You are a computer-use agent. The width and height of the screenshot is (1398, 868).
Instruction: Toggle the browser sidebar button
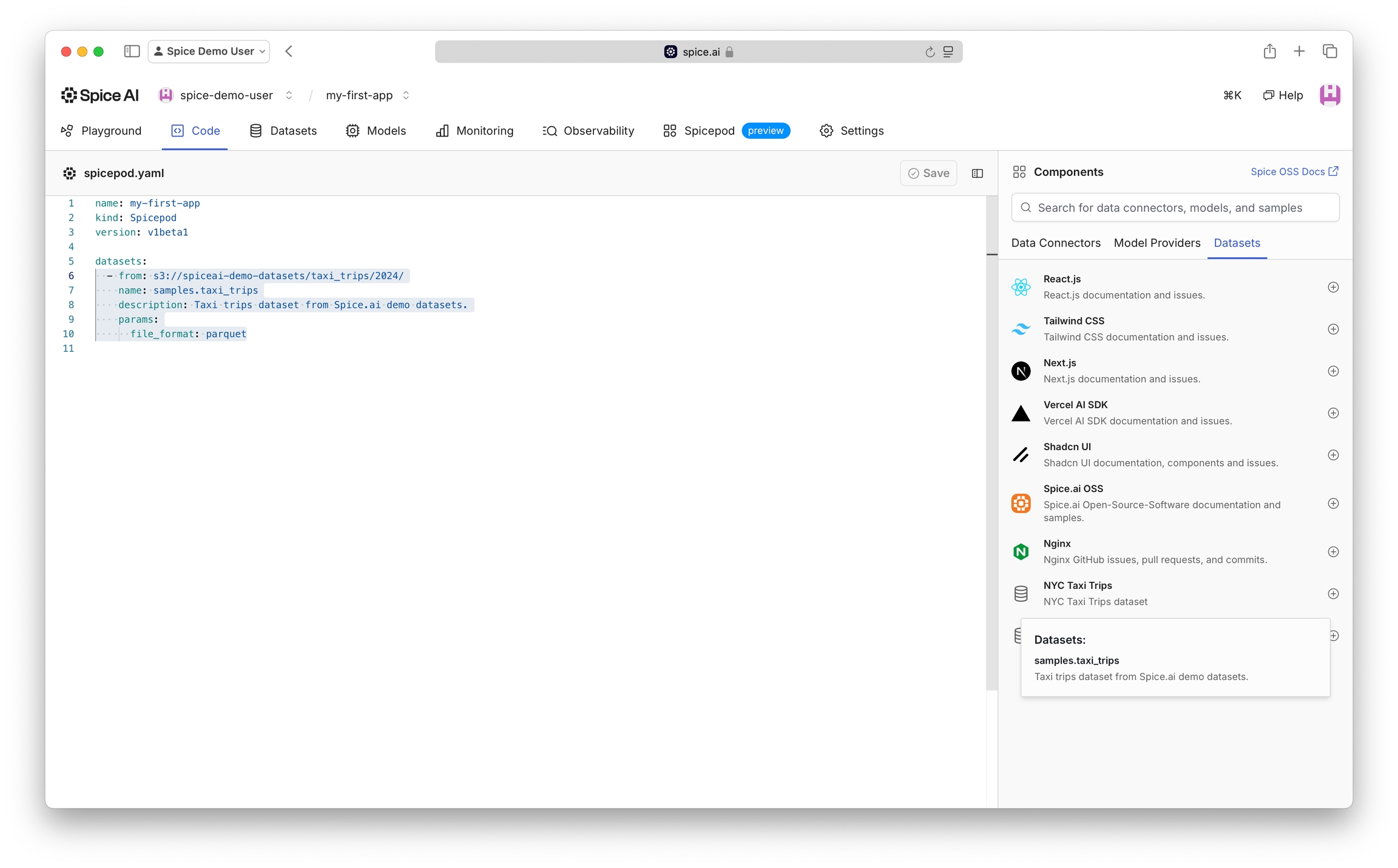click(x=132, y=52)
